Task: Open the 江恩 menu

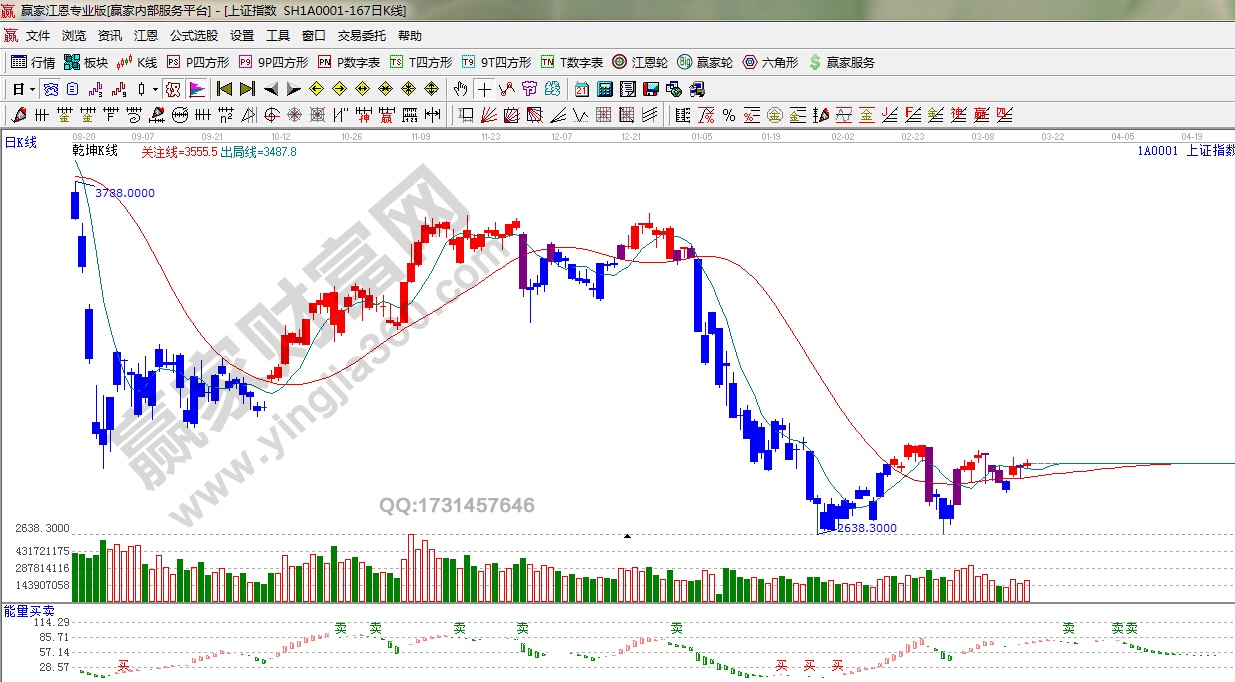Action: click(x=146, y=36)
